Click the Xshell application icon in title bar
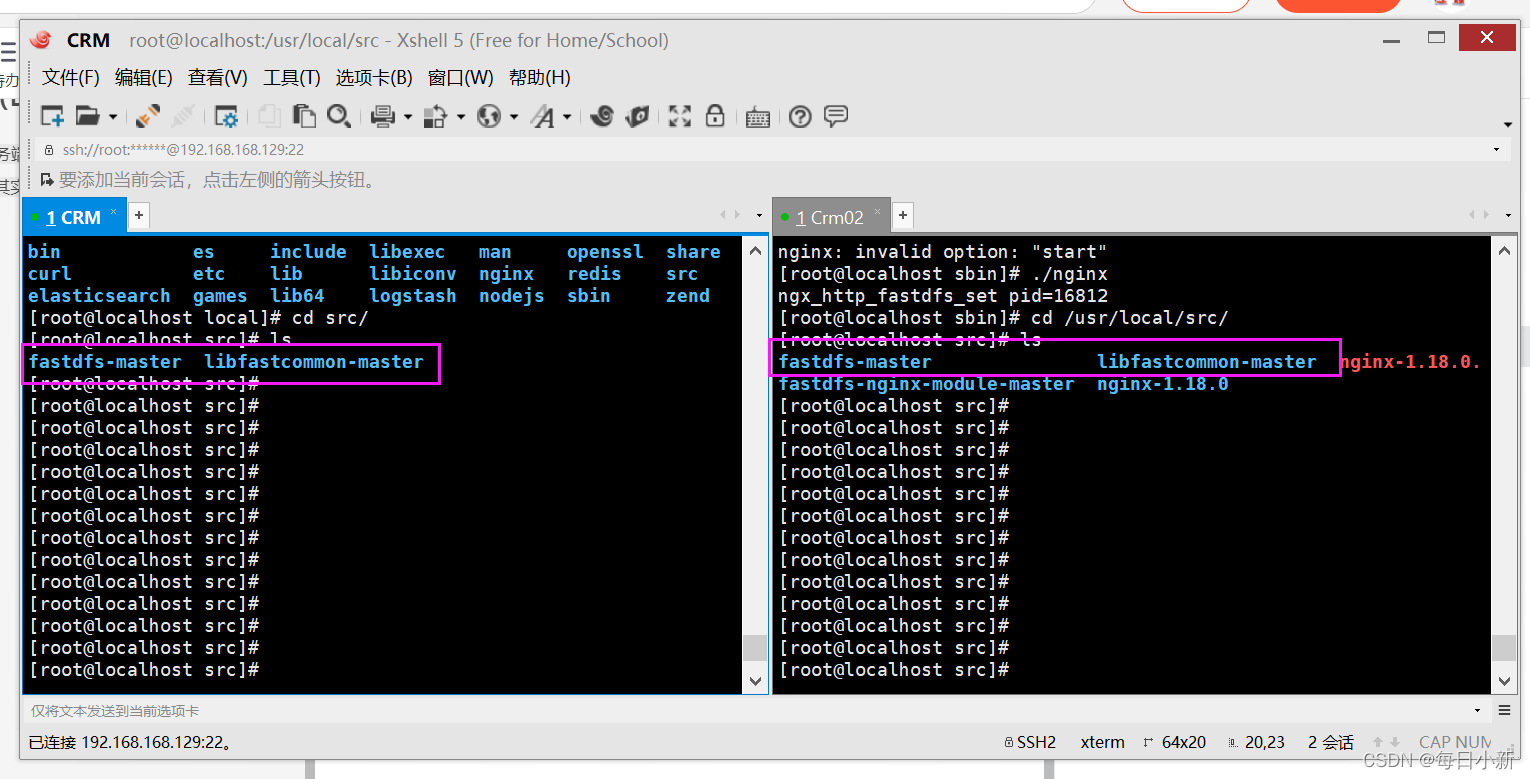This screenshot has width=1530, height=779. (41, 40)
